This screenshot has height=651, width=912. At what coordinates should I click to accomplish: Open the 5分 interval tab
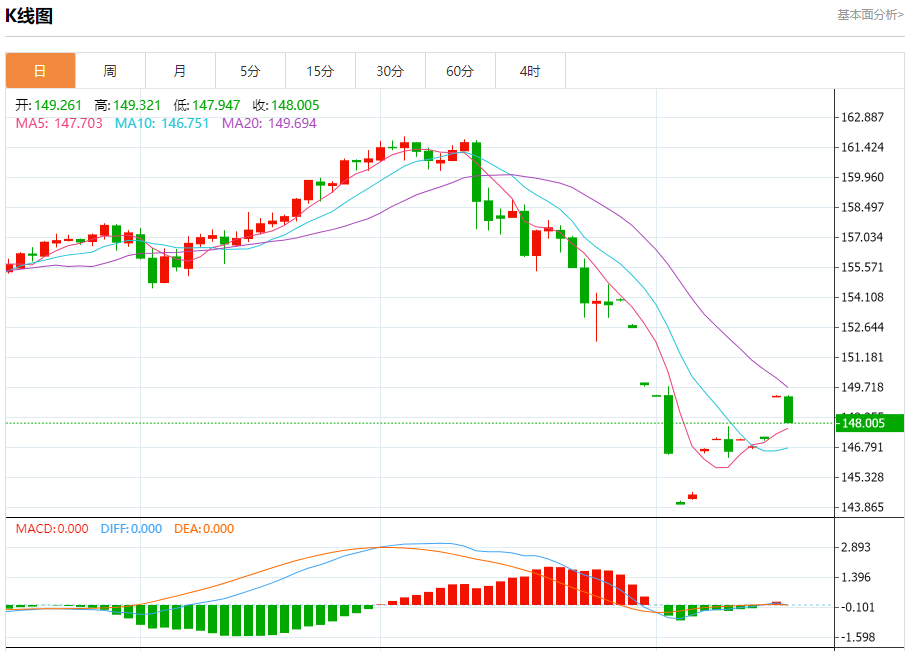[250, 71]
